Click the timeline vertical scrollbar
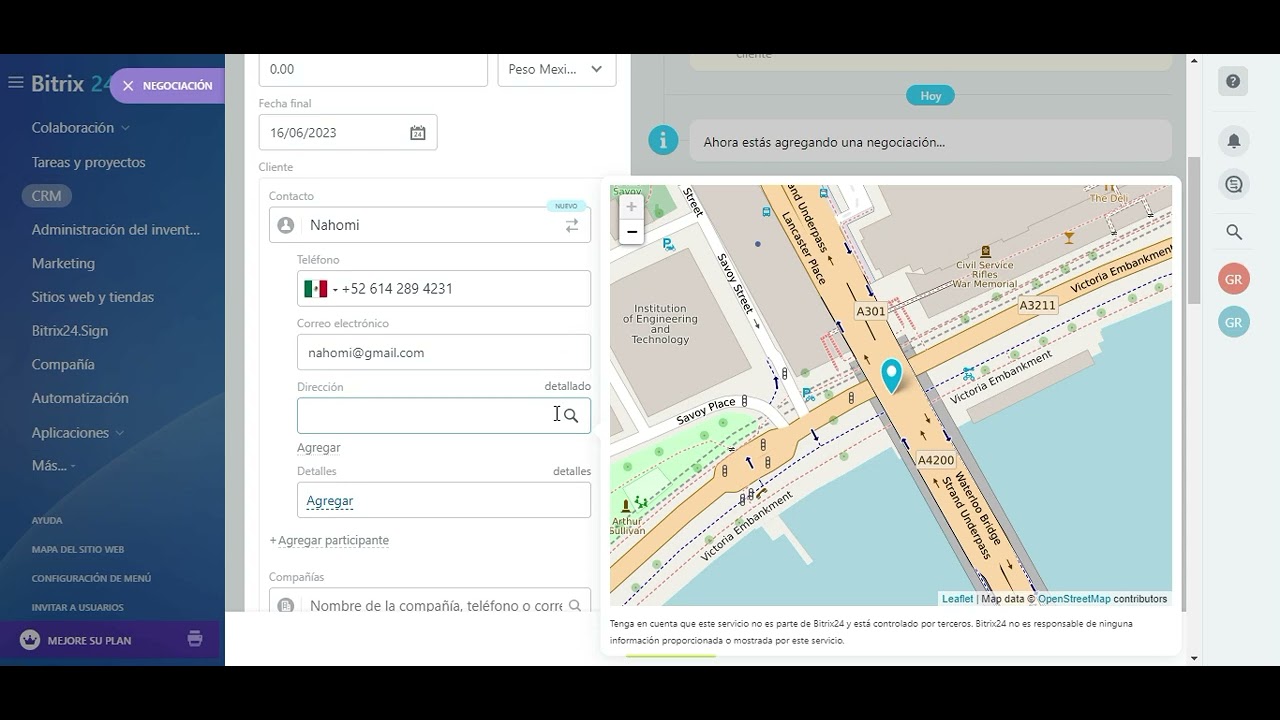The height and width of the screenshot is (720, 1280). (1194, 230)
